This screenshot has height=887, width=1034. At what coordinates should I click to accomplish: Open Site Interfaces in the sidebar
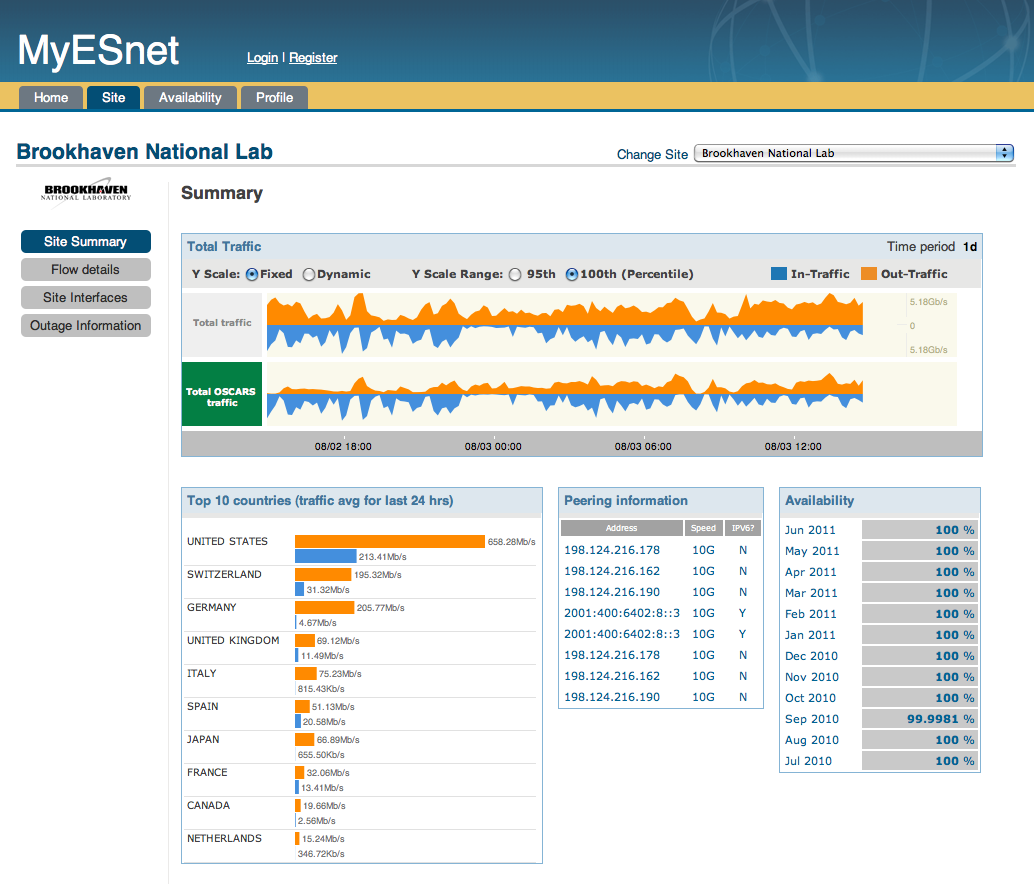[x=86, y=297]
